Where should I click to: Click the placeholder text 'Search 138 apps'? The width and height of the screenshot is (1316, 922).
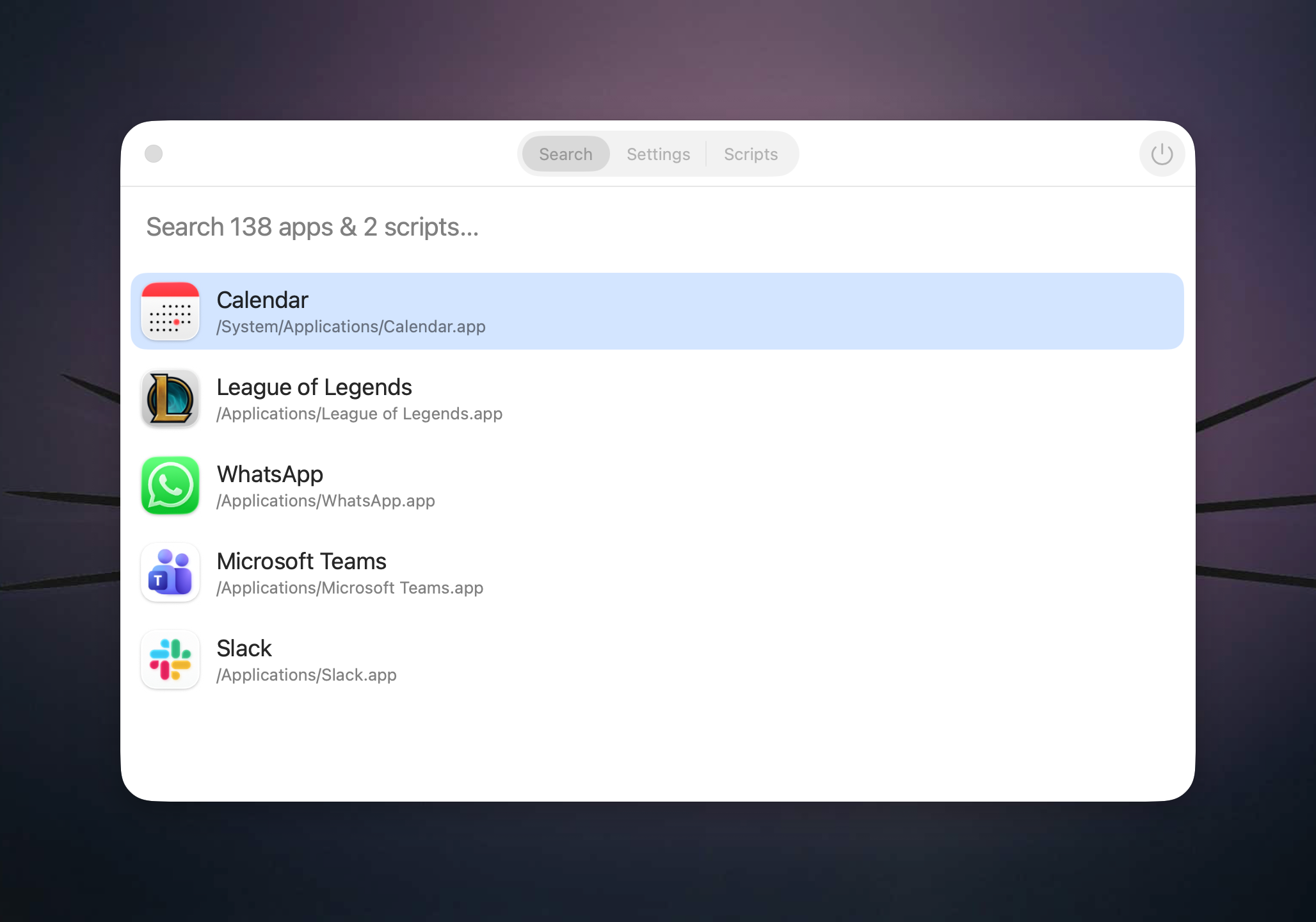(312, 227)
